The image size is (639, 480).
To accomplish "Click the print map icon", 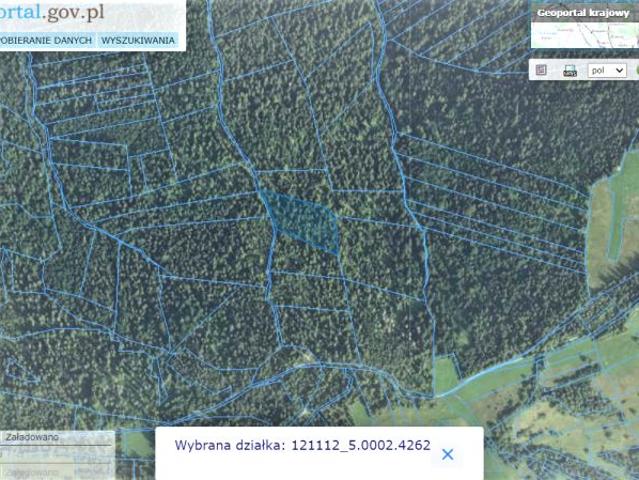I will point(570,70).
